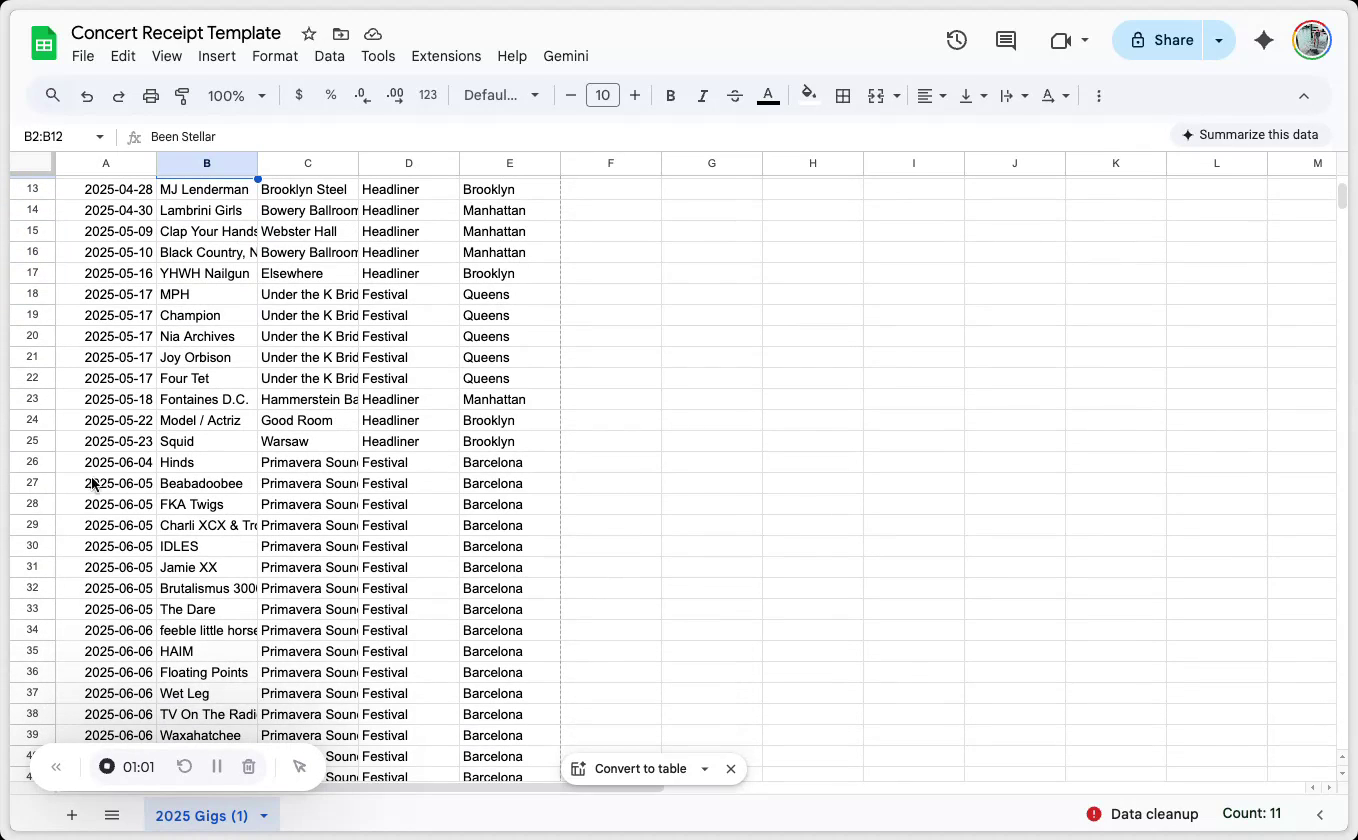
Task: Click the Share button
Action: click(x=1161, y=40)
